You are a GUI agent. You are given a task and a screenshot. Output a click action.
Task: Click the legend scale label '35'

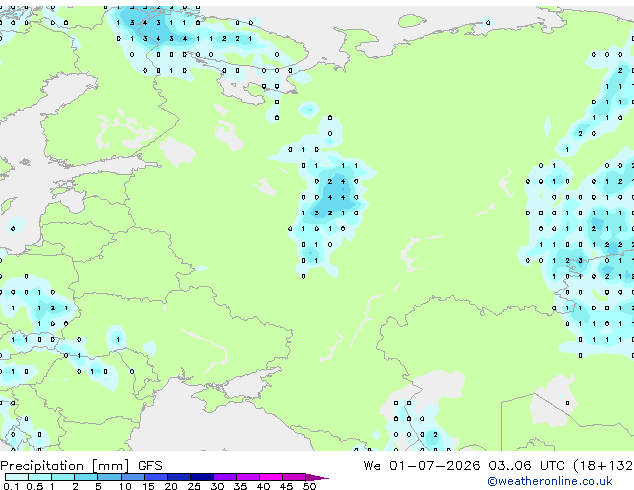pyautogui.click(x=240, y=486)
